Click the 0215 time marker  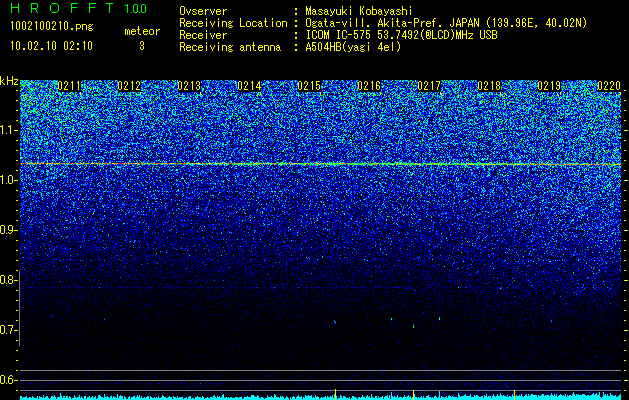tap(309, 86)
